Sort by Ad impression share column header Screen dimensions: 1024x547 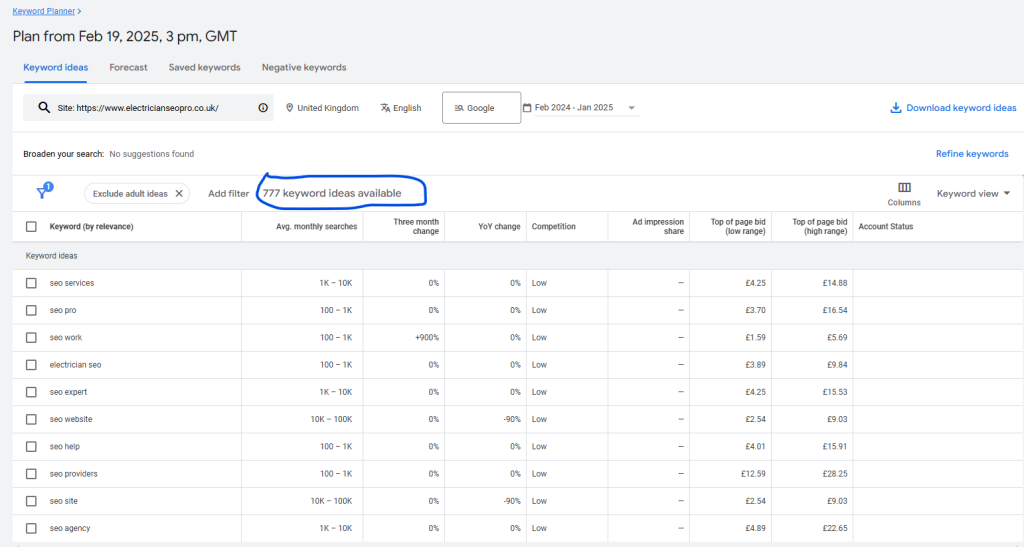(x=658, y=227)
